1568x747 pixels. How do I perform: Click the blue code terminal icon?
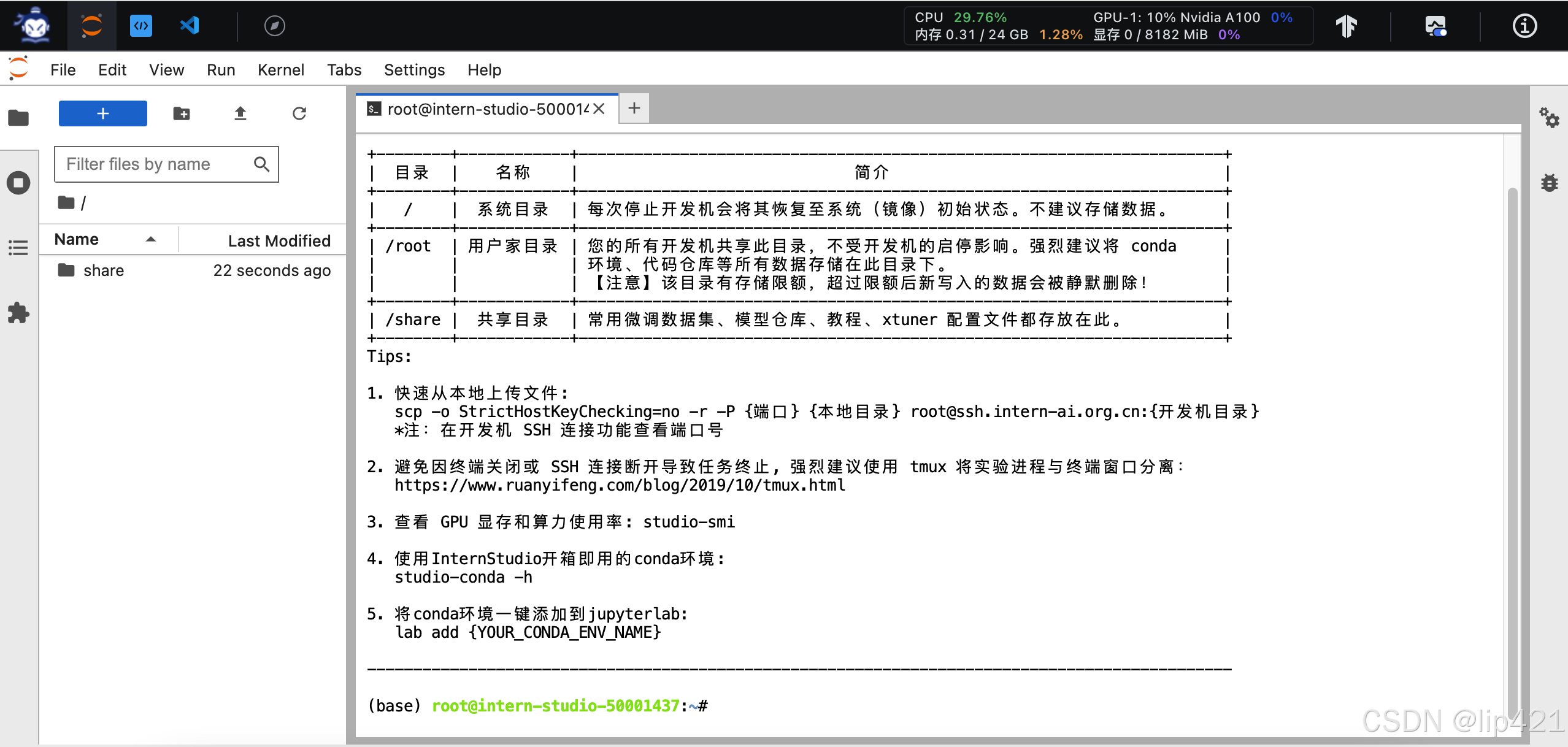(x=141, y=26)
